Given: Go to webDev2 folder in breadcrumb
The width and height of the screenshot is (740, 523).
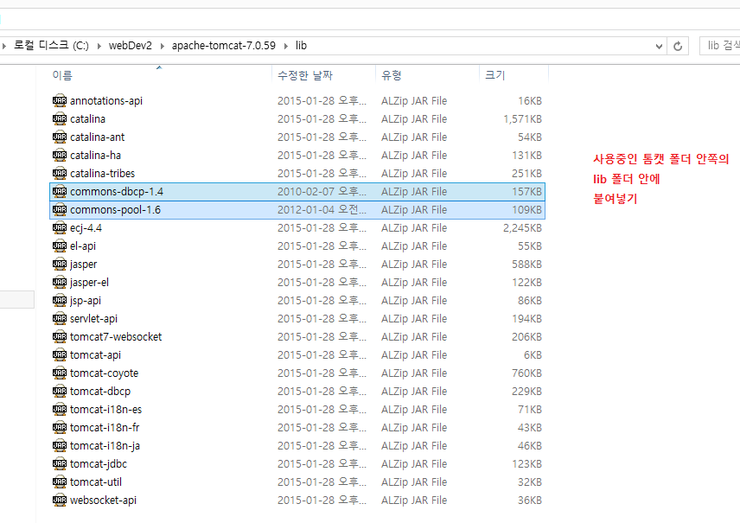Looking at the screenshot, I should (132, 46).
